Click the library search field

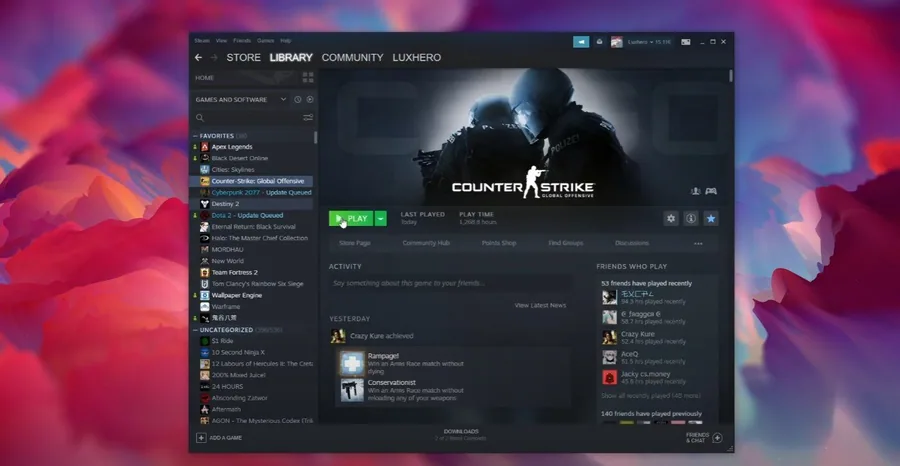249,118
